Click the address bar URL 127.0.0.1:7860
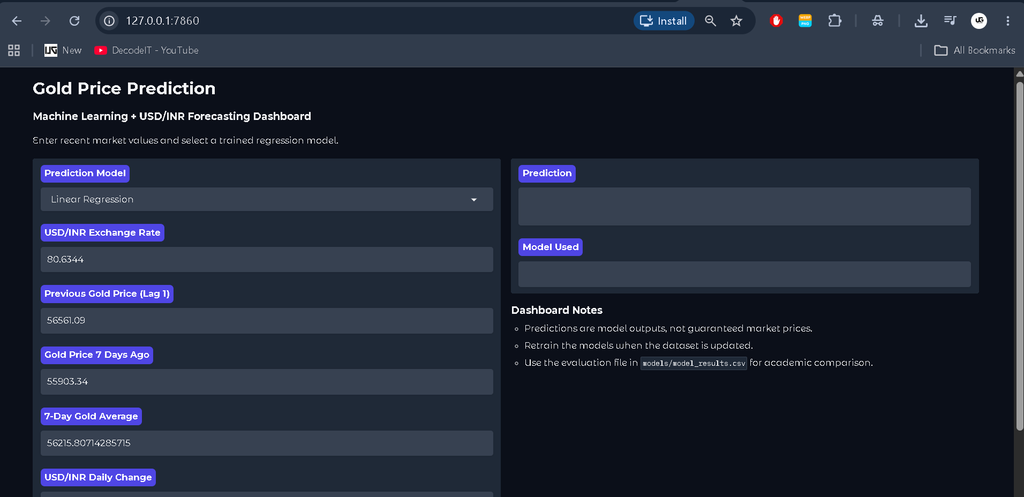The height and width of the screenshot is (497, 1024). (163, 21)
